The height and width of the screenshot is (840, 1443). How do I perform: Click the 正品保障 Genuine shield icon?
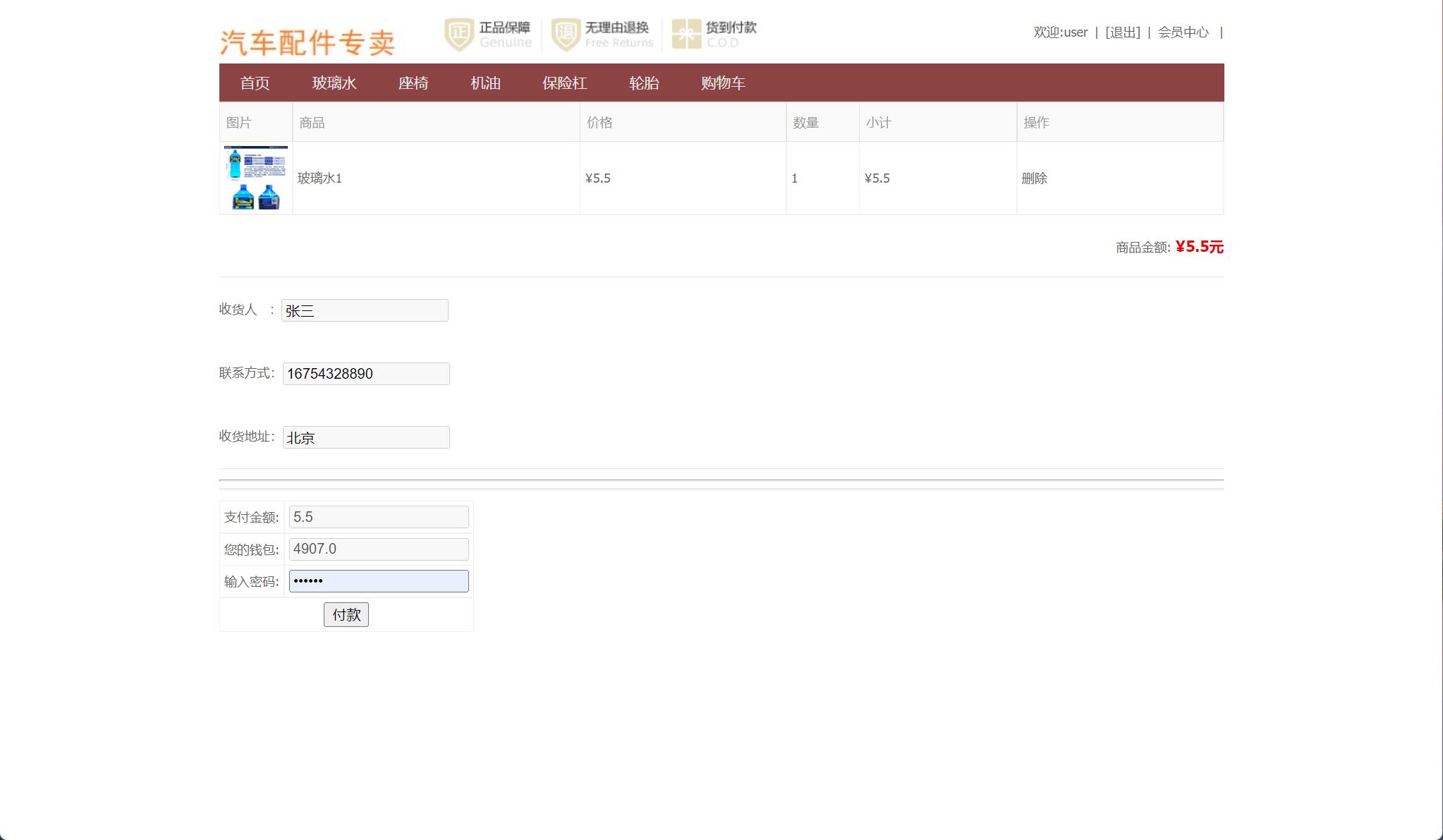coord(459,34)
